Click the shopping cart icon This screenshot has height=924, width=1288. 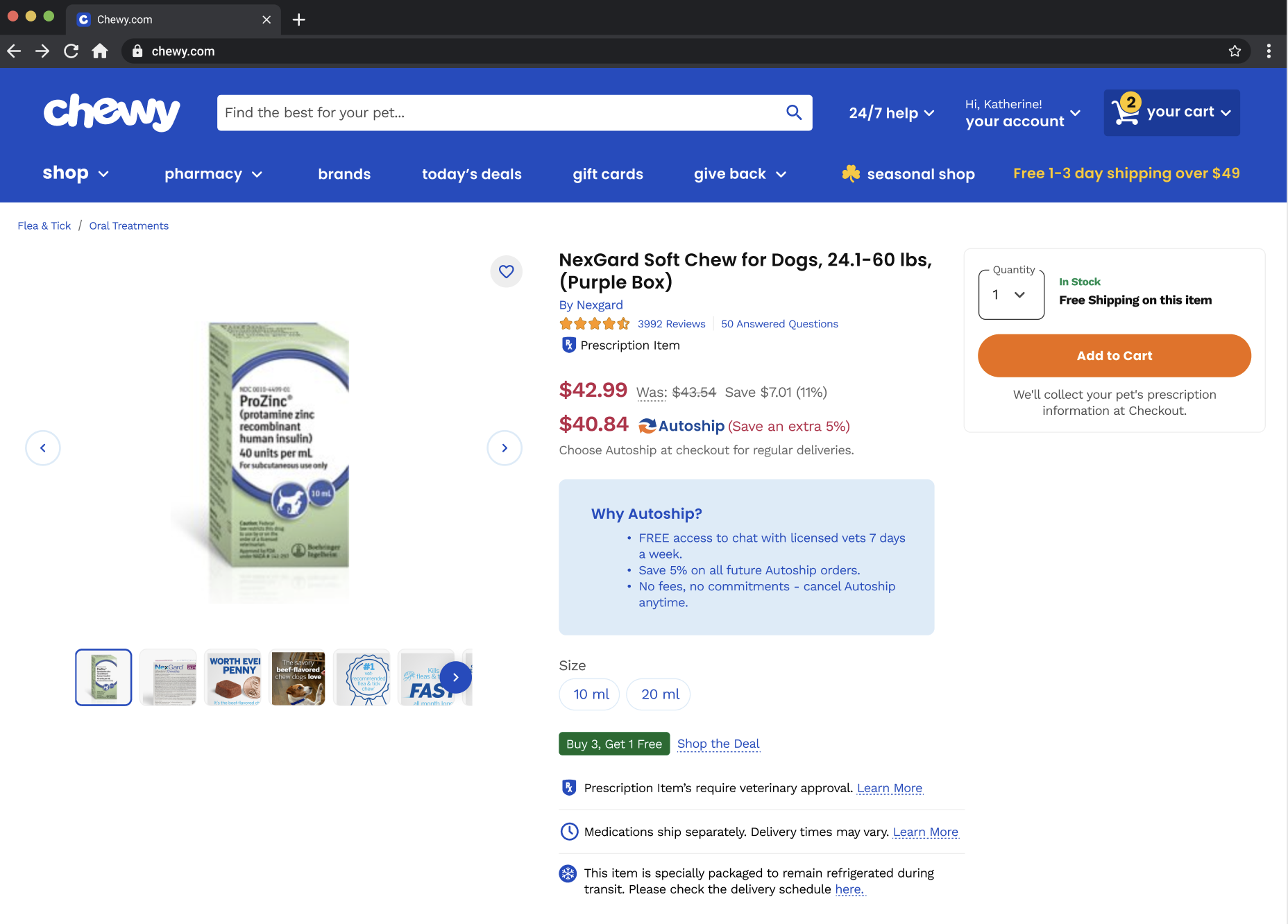tap(1126, 111)
